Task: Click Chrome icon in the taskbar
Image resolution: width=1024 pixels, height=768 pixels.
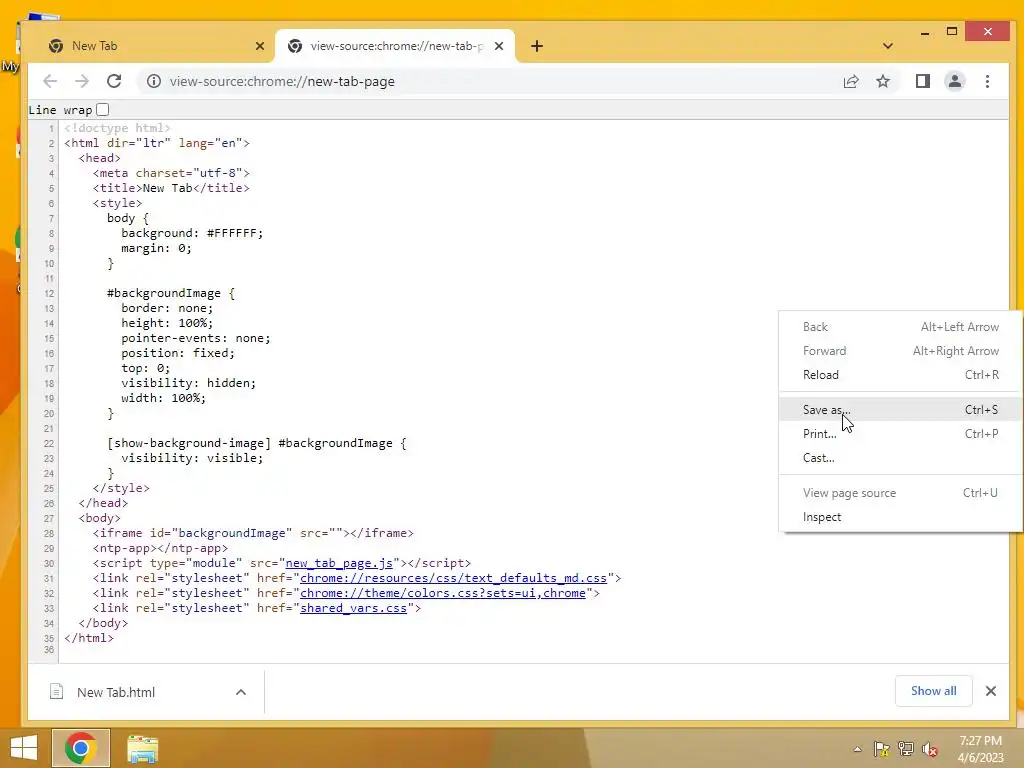Action: point(81,748)
